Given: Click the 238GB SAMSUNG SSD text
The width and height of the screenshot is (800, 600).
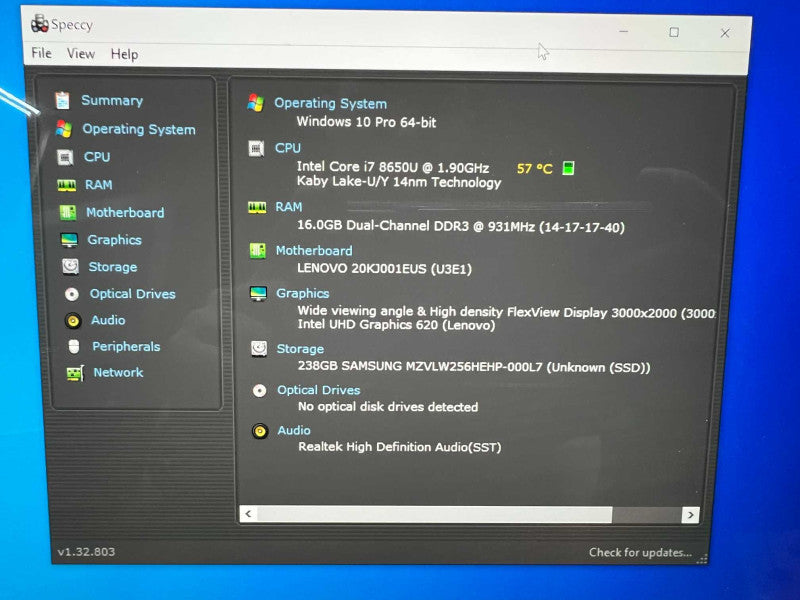Looking at the screenshot, I should 474,366.
